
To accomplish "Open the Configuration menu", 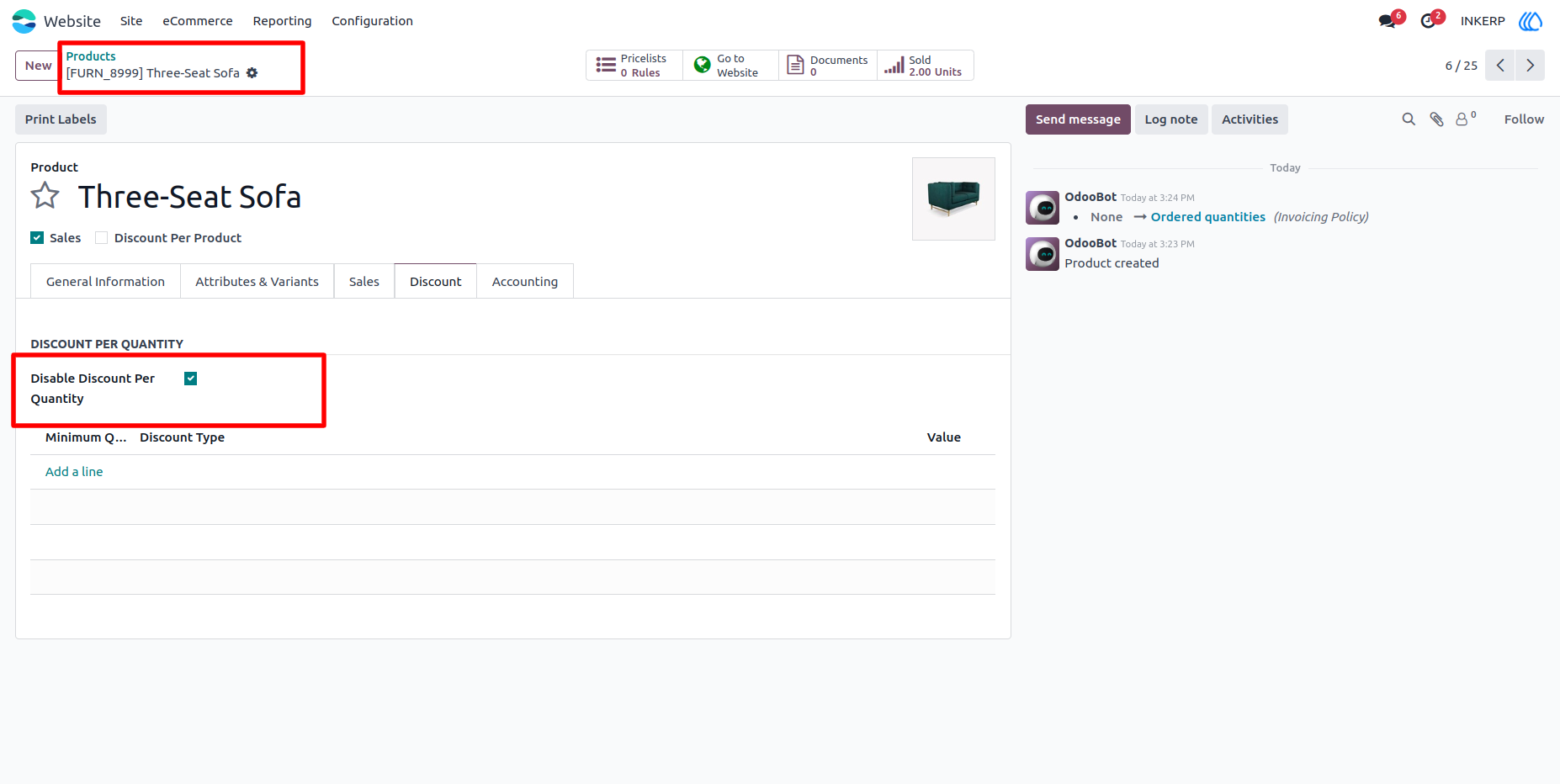I will click(372, 21).
